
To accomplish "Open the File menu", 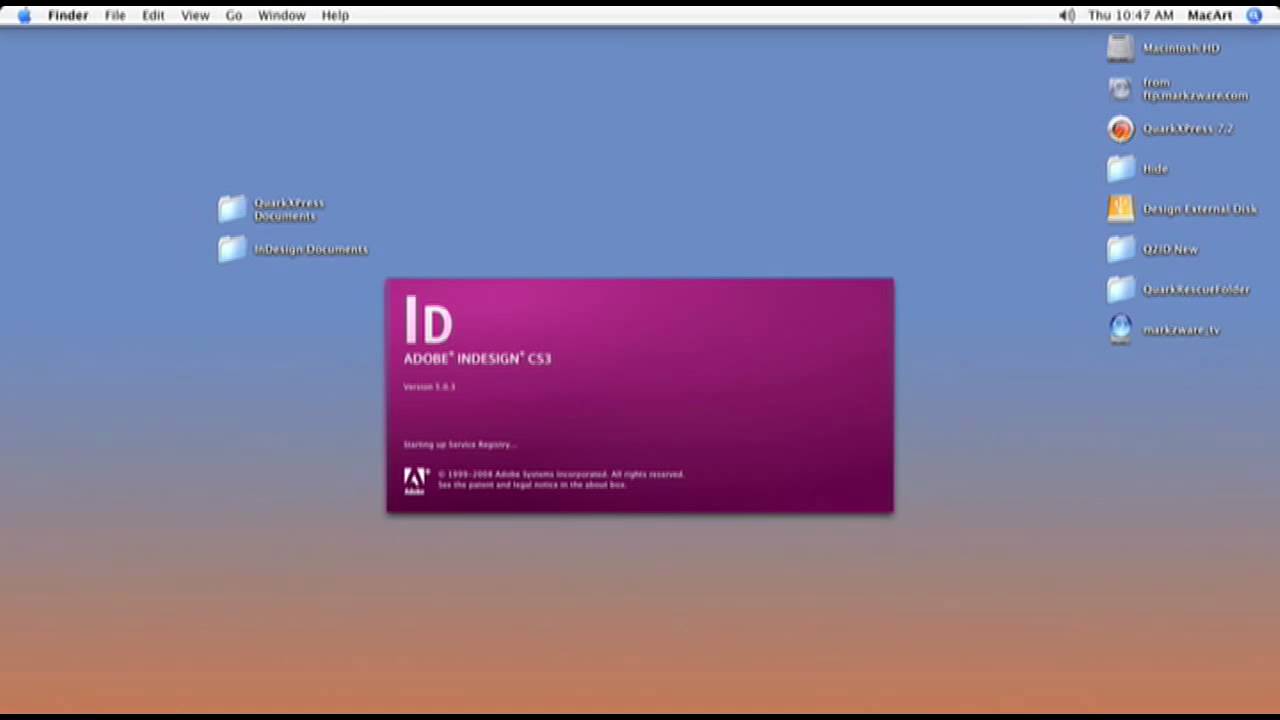I will (x=115, y=15).
